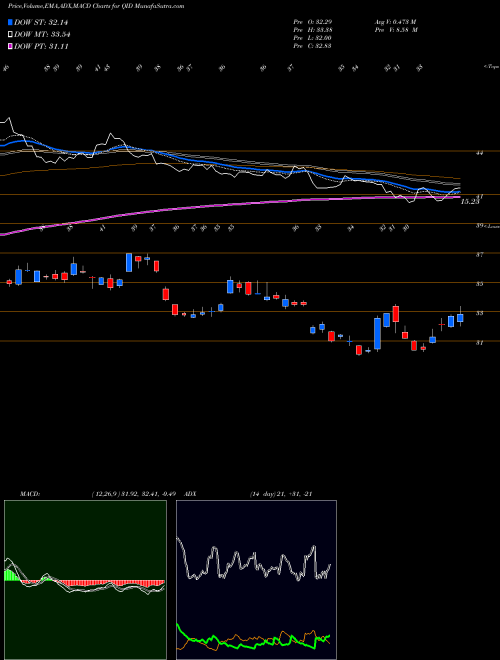
Task: Click the magenta DOW PT legend swatch
Action: coord(10,46)
